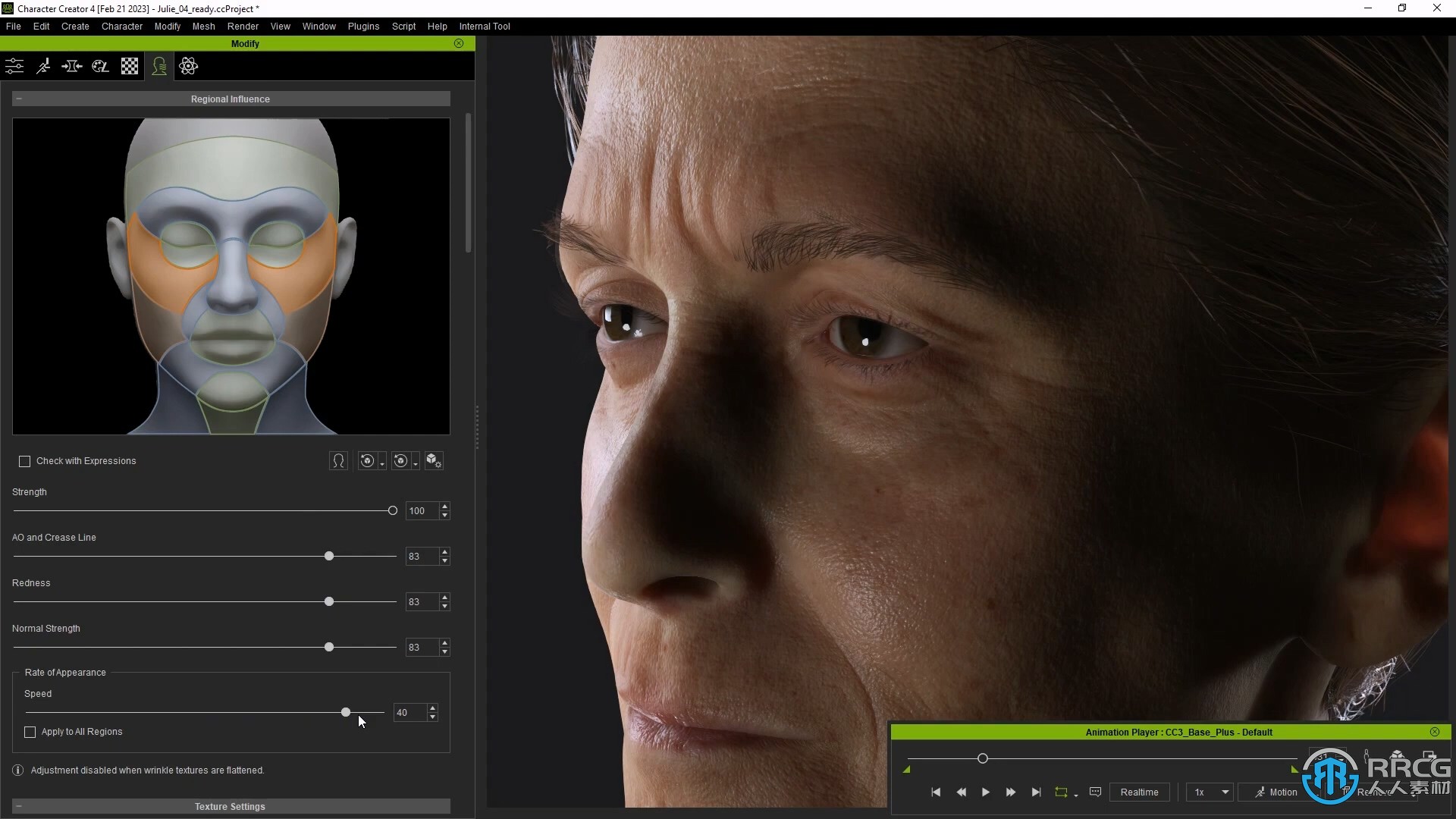Click the Redness slider handle
The width and height of the screenshot is (1456, 819).
tap(329, 601)
